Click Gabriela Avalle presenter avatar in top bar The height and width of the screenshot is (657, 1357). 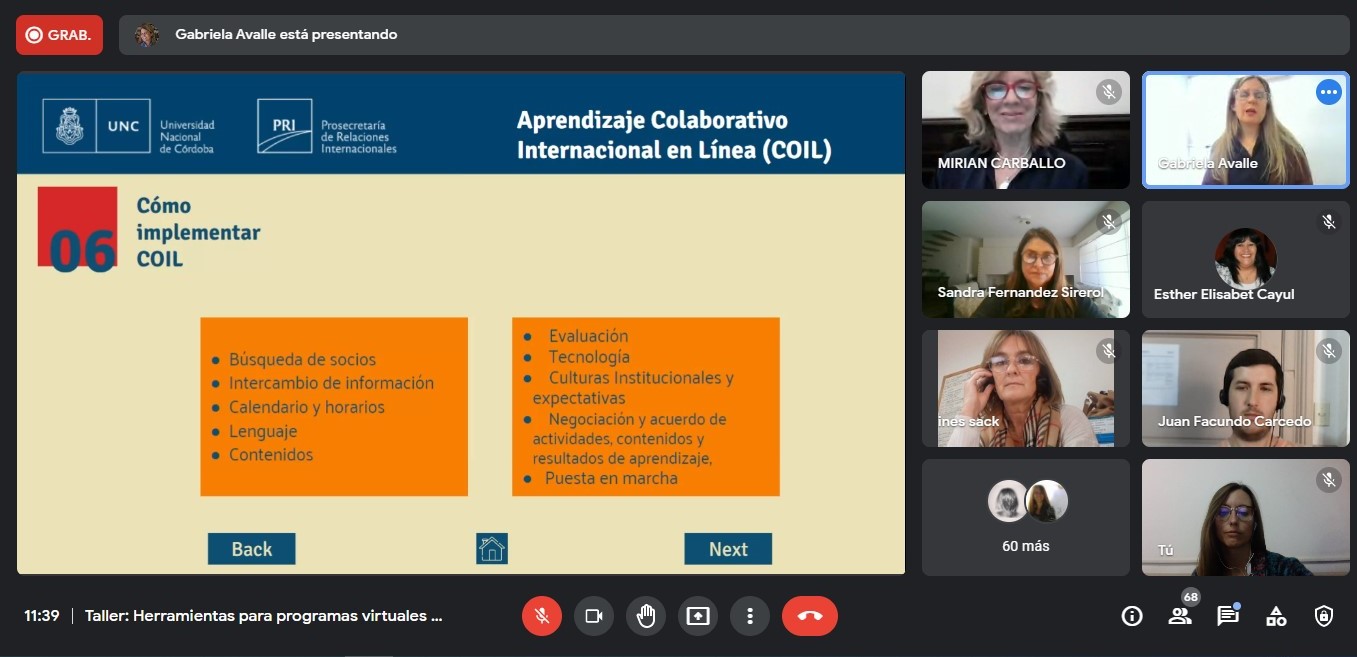coord(147,35)
